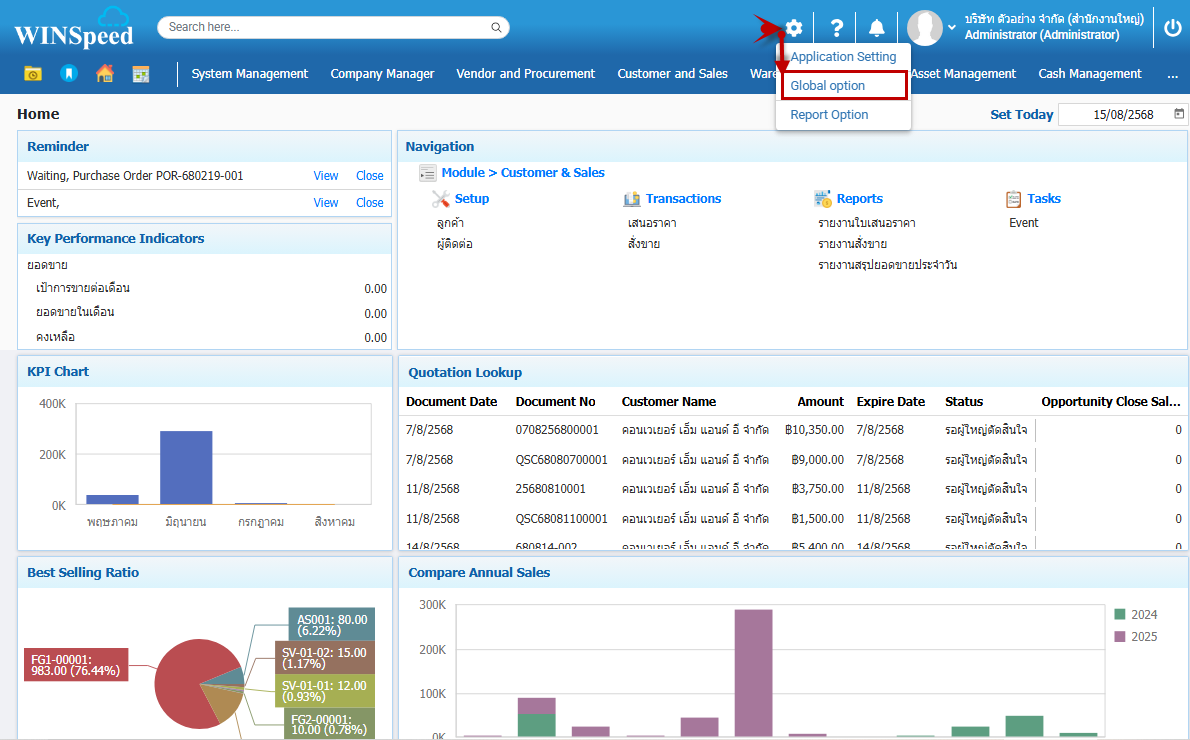Click View link for Purchase Order reminder
1190x740 pixels.
click(x=326, y=176)
